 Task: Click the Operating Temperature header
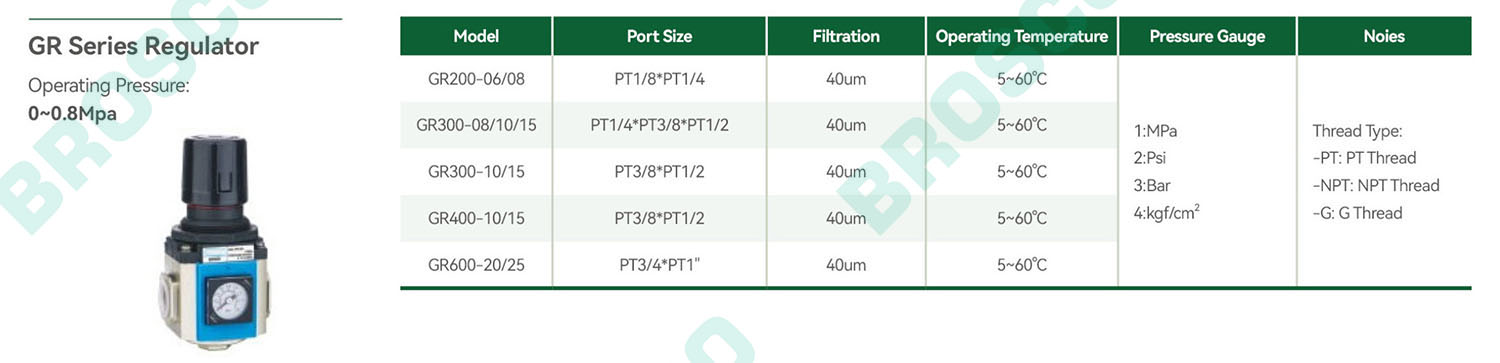tap(1022, 36)
